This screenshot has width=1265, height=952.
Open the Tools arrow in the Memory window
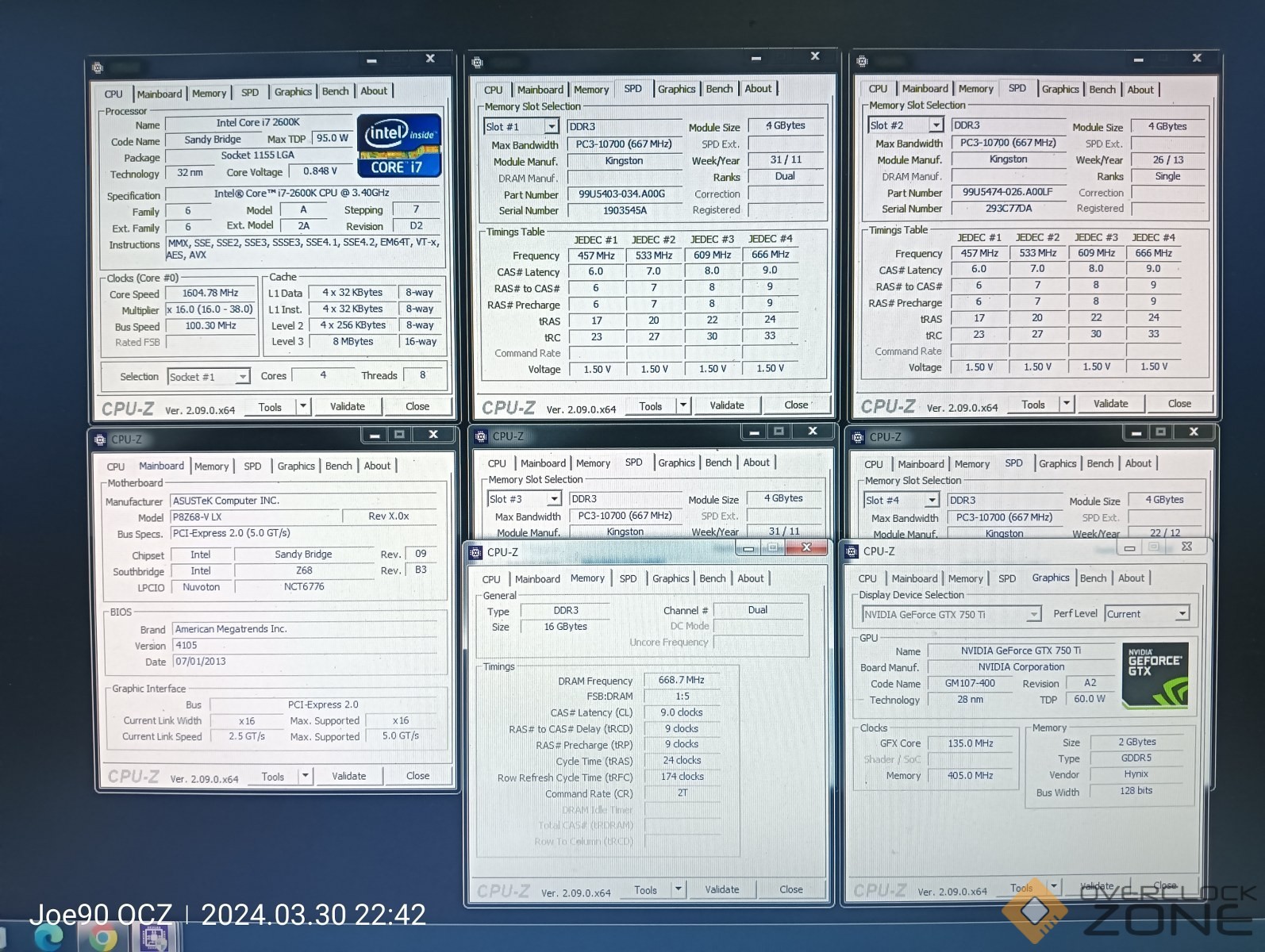pos(678,889)
